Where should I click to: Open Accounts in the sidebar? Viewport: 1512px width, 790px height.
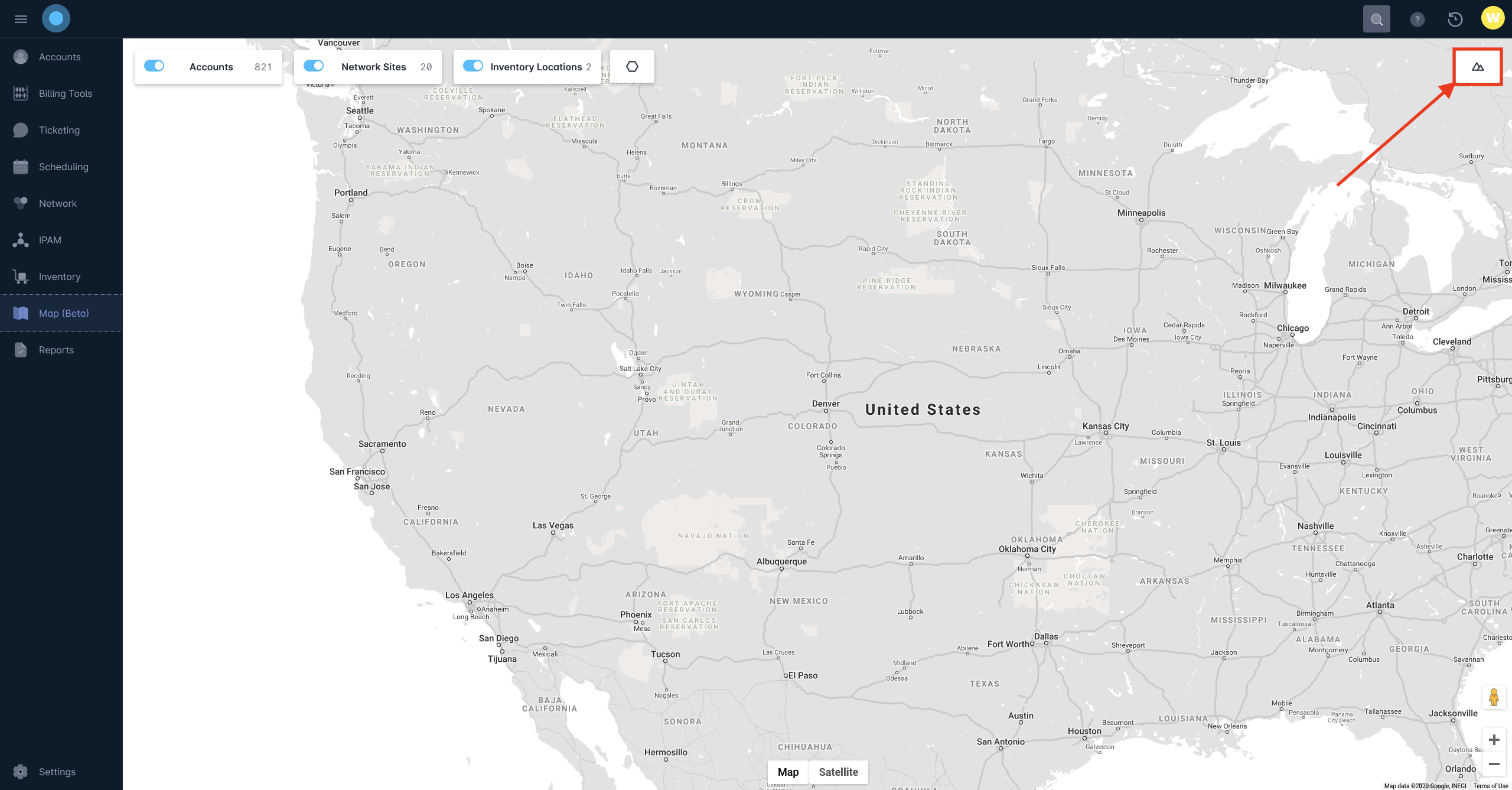tap(61, 57)
